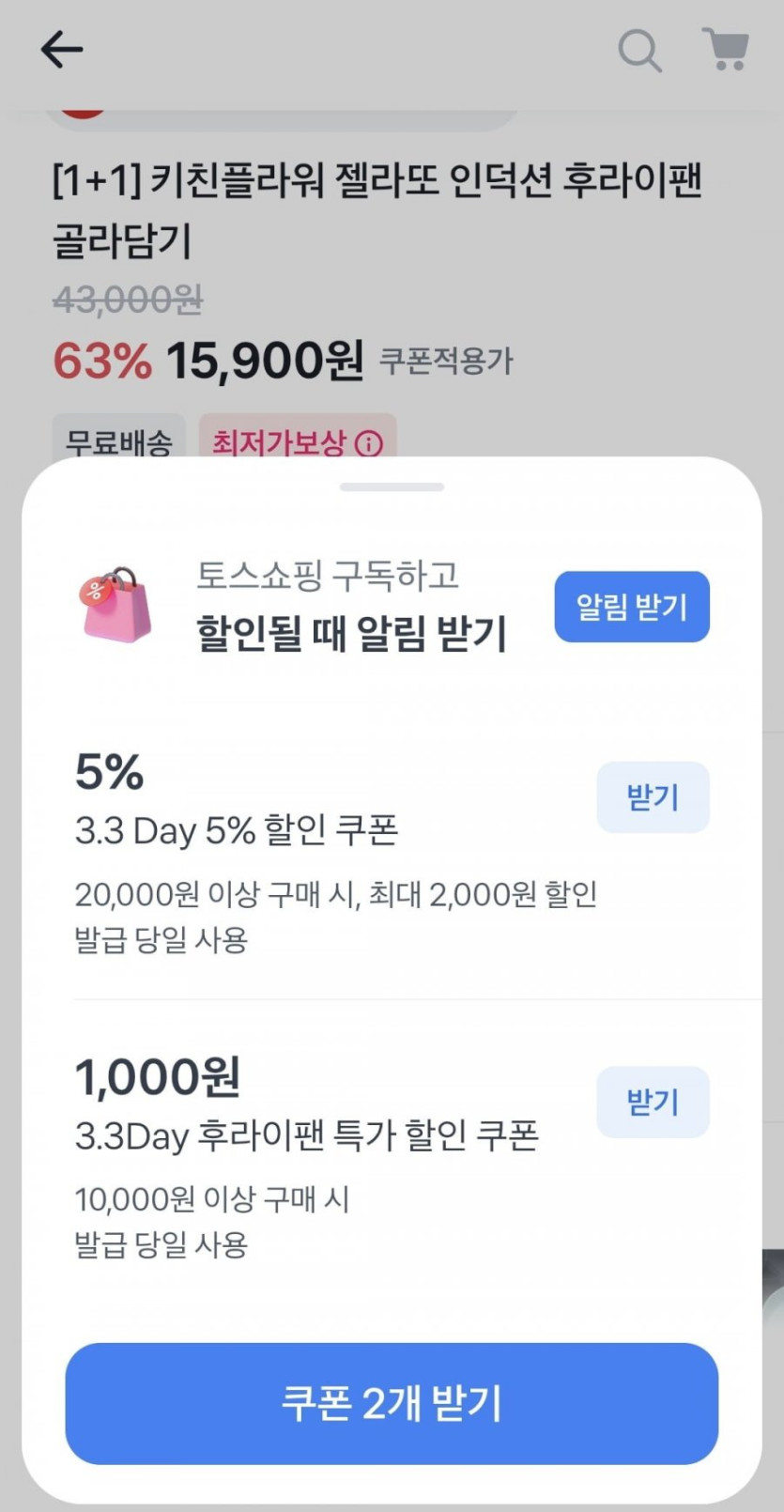The height and width of the screenshot is (1512, 784).
Task: Tap the 15,900원 discounted price
Action: (x=265, y=361)
